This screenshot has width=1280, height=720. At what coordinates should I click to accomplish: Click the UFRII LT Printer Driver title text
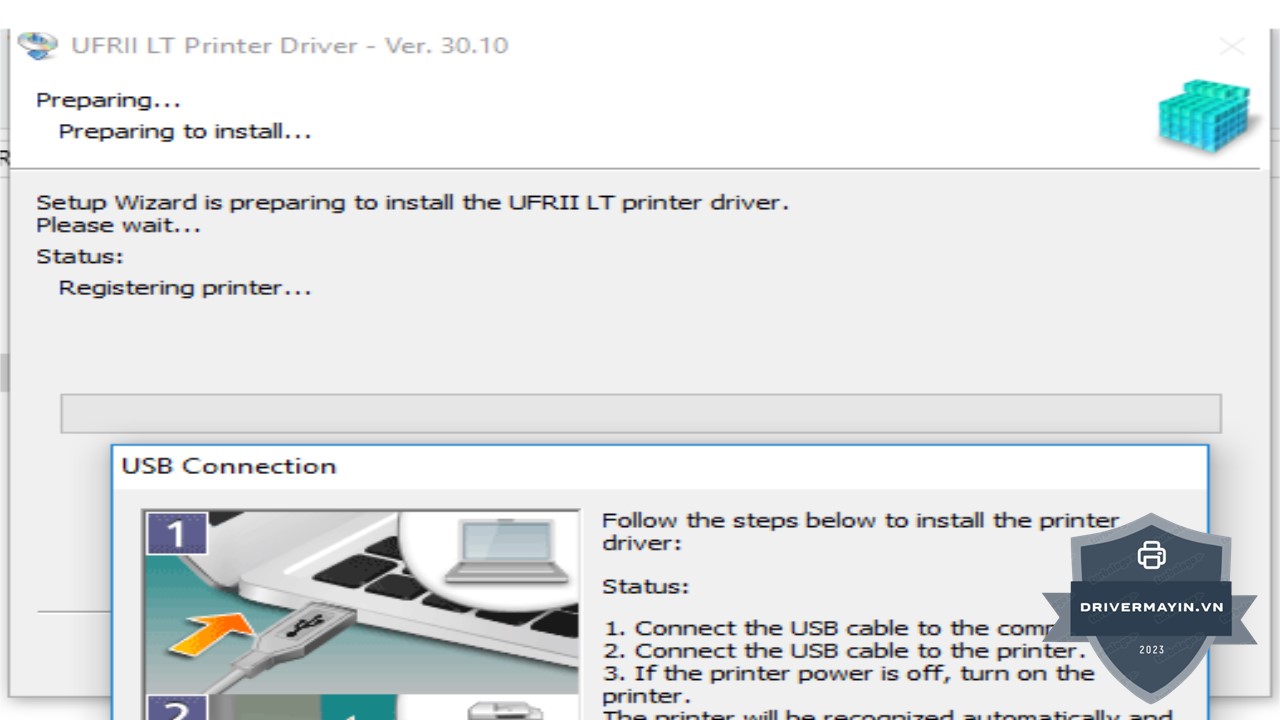[x=290, y=46]
